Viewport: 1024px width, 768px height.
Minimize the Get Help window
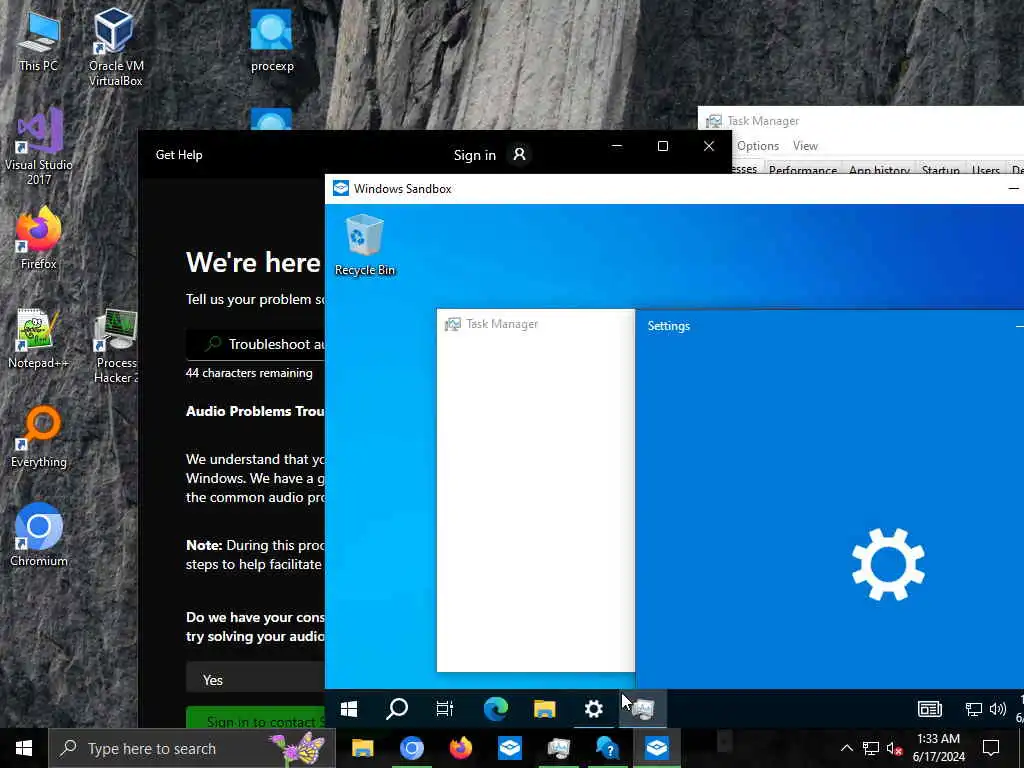(x=616, y=146)
